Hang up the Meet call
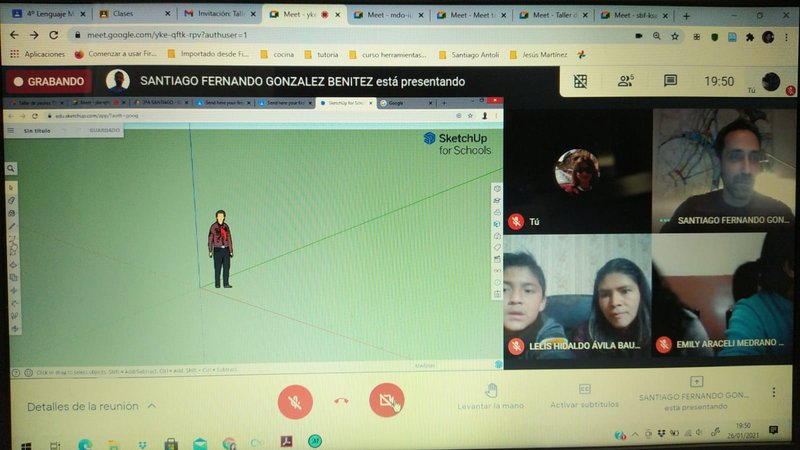 (x=341, y=402)
